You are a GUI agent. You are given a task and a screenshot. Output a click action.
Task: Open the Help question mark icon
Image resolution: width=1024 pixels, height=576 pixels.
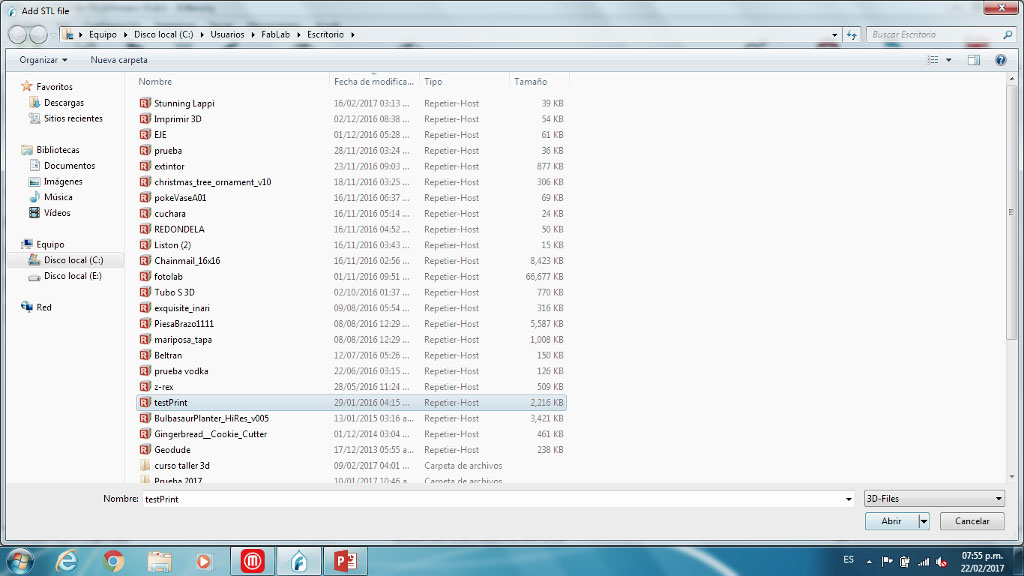1000,60
